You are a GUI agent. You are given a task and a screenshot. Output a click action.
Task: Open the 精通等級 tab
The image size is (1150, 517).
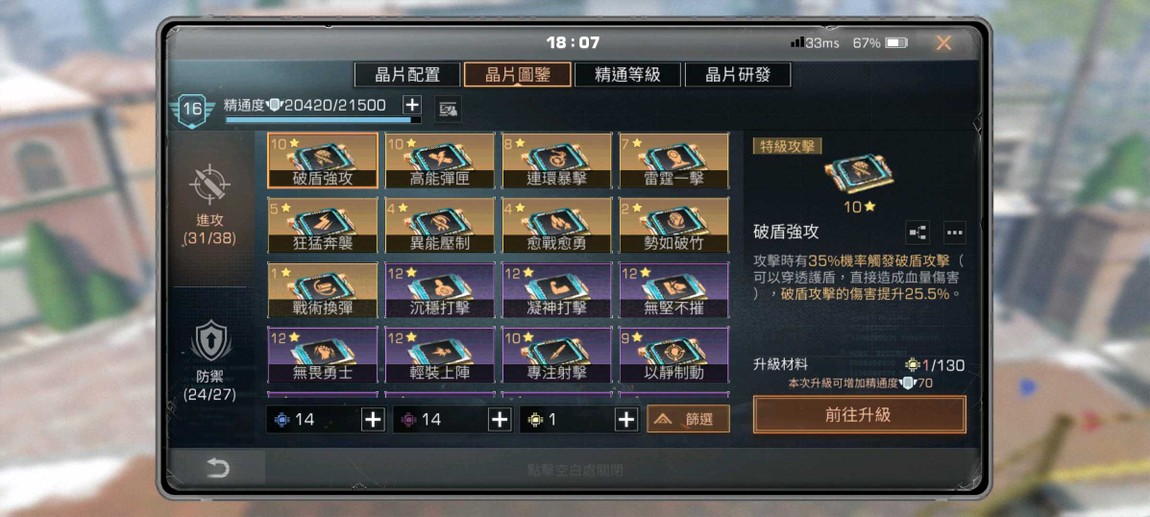pos(628,74)
